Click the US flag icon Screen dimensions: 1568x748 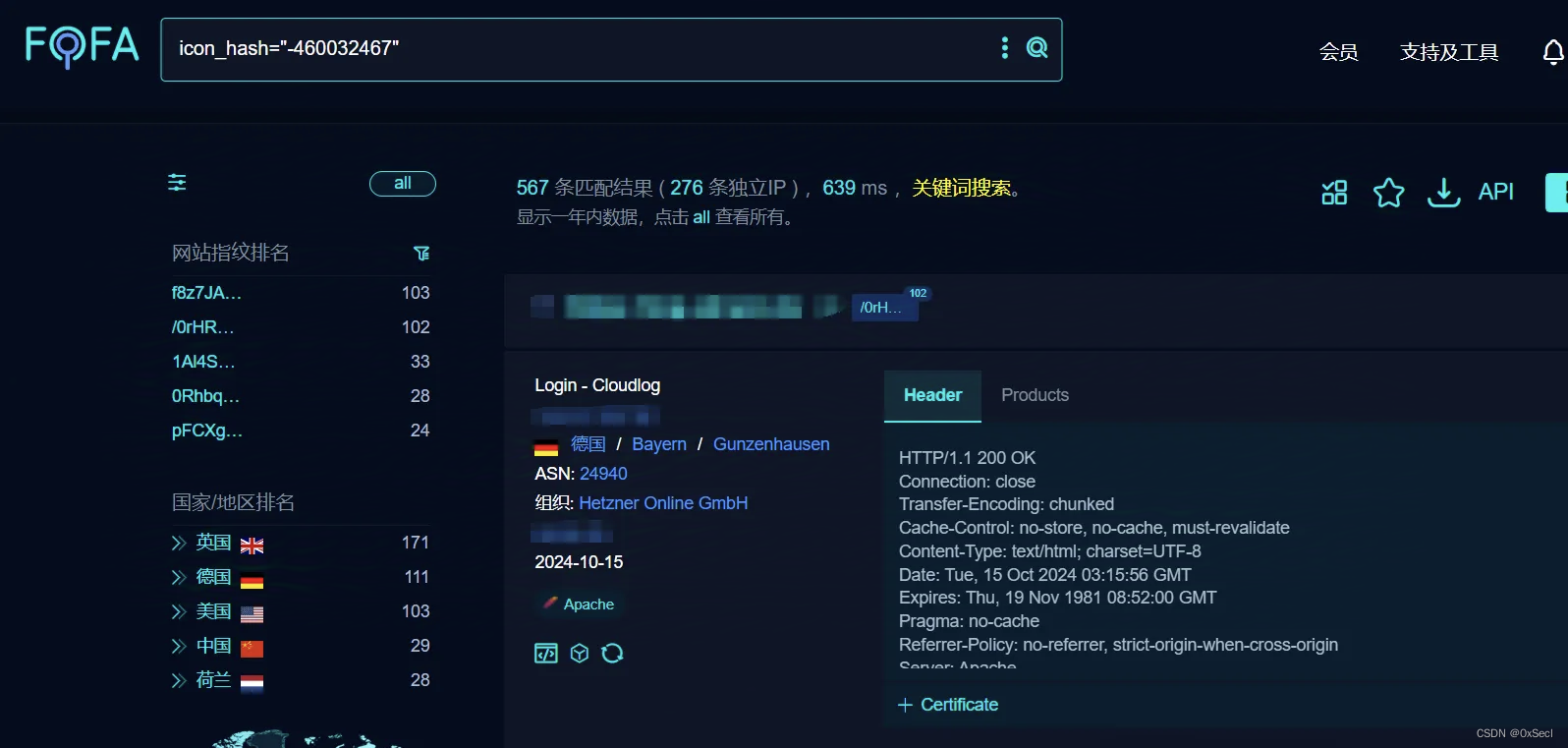click(252, 614)
